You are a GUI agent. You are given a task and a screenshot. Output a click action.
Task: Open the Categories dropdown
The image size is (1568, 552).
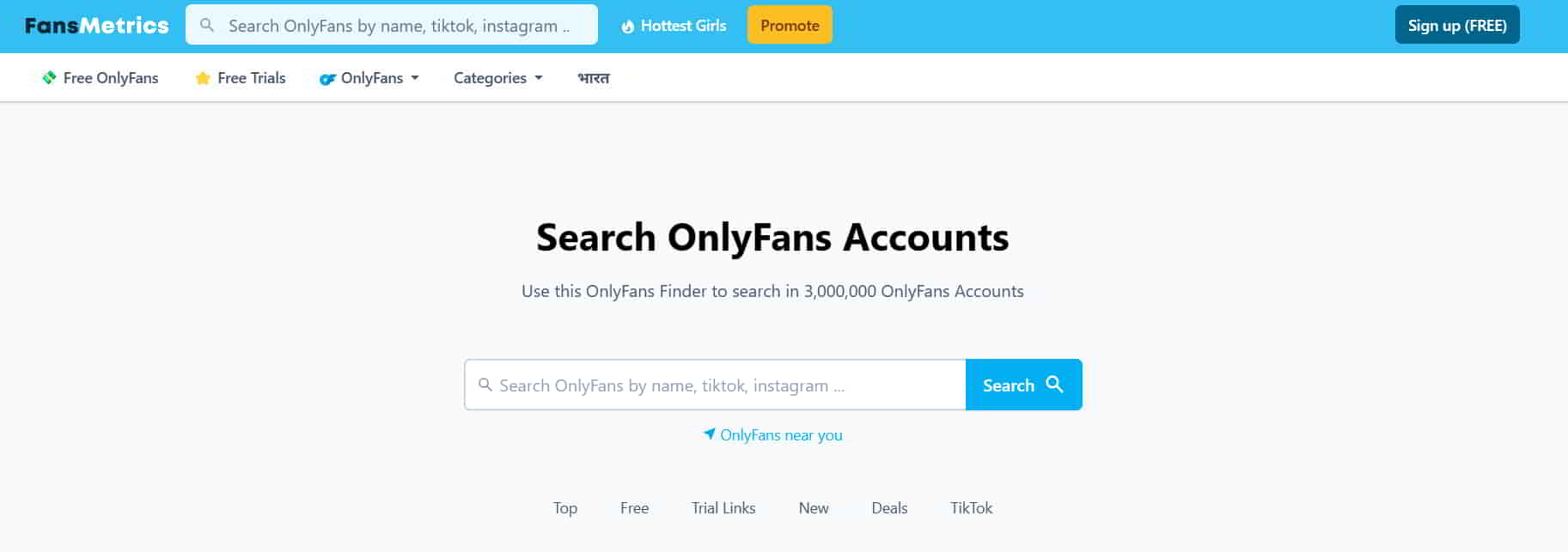(497, 78)
